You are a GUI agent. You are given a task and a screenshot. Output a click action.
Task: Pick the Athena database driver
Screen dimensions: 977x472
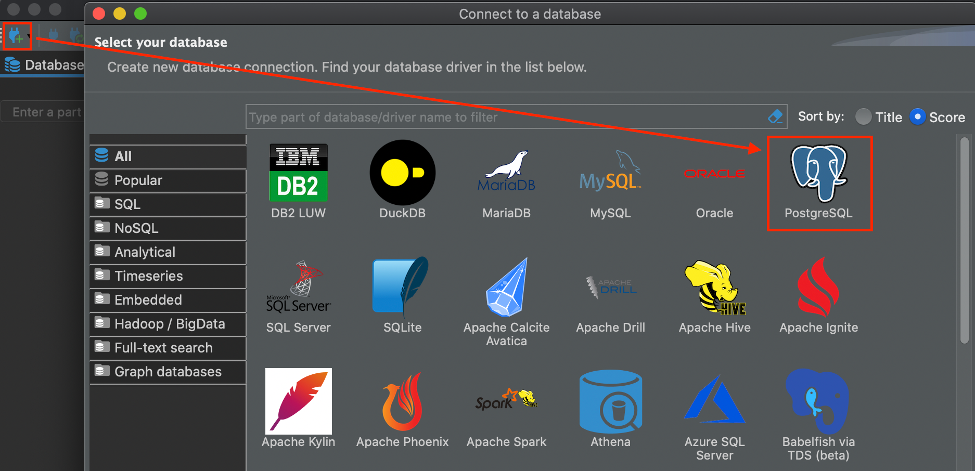[x=610, y=402]
